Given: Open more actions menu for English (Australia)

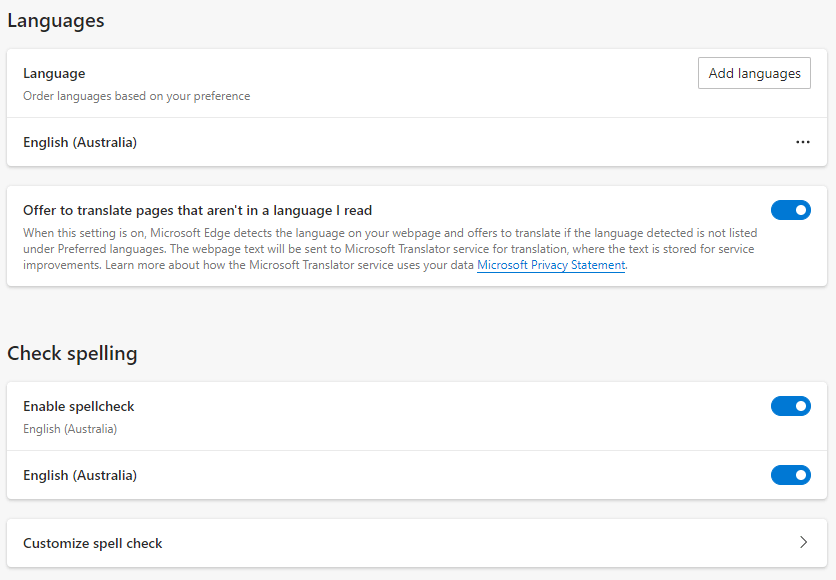Looking at the screenshot, I should point(802,142).
